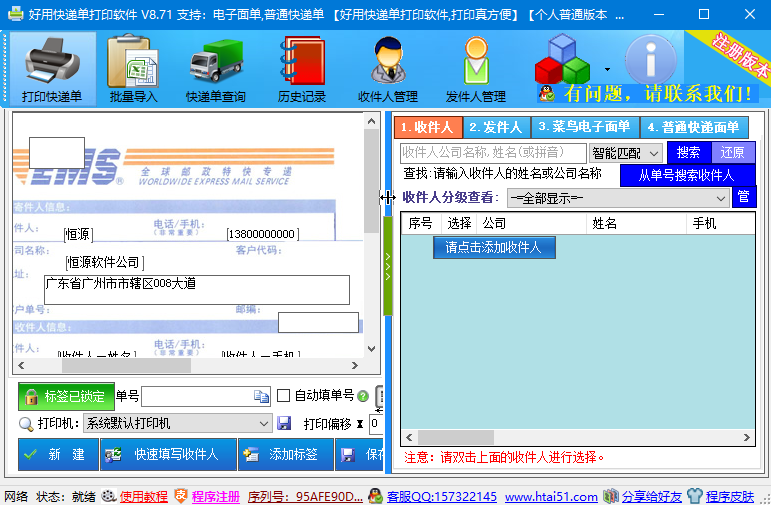Open 快递单查询 truck icon
This screenshot has width=771, height=505.
click(x=216, y=69)
